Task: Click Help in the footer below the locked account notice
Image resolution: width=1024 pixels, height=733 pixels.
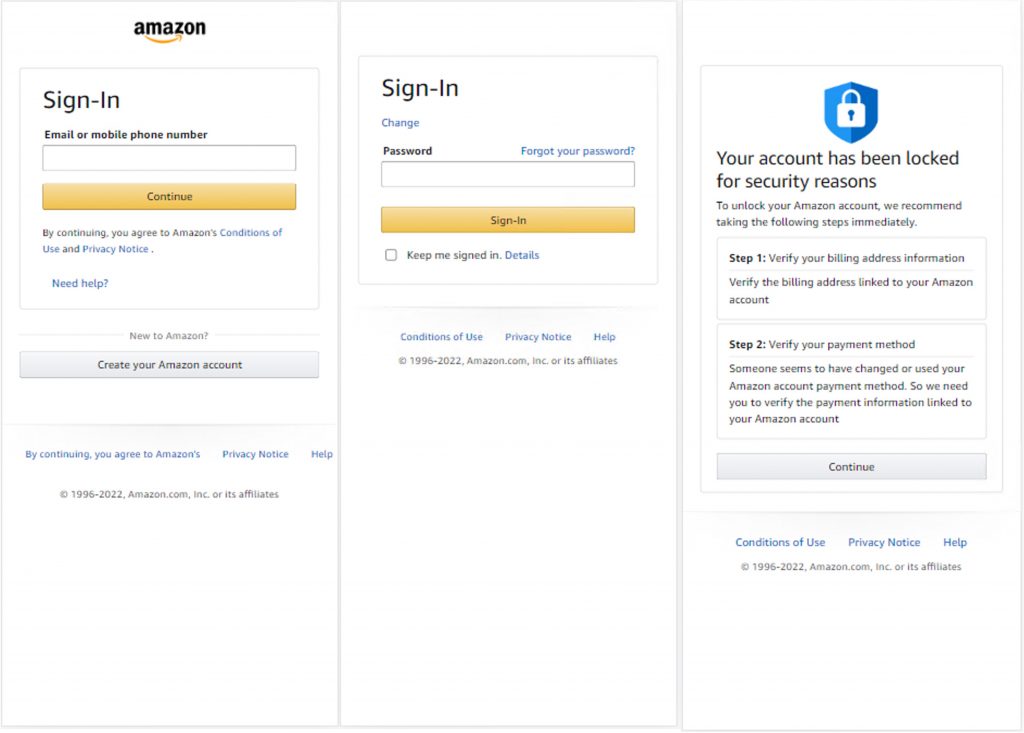Action: pyautogui.click(x=955, y=542)
